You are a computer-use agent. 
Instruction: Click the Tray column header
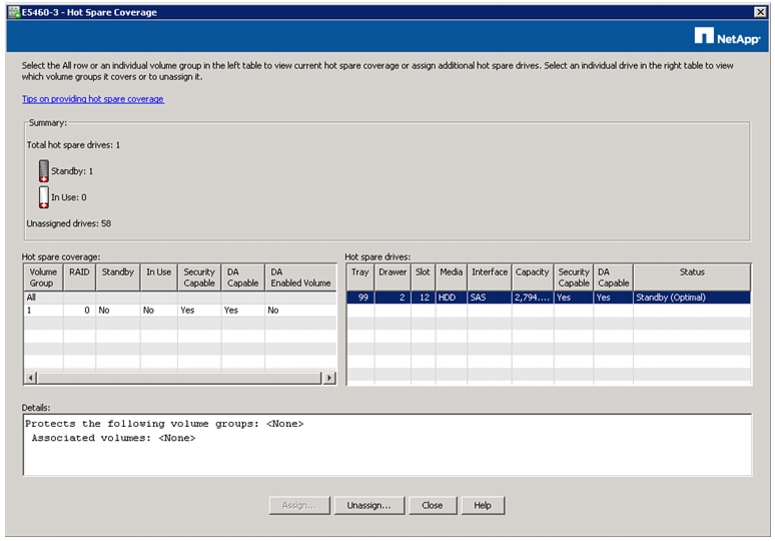coord(360,277)
